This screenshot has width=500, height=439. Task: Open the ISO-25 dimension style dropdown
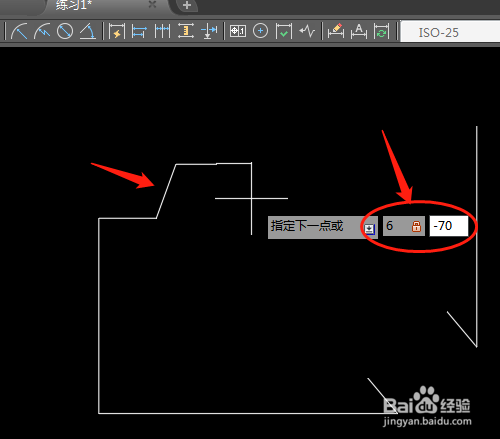click(450, 32)
